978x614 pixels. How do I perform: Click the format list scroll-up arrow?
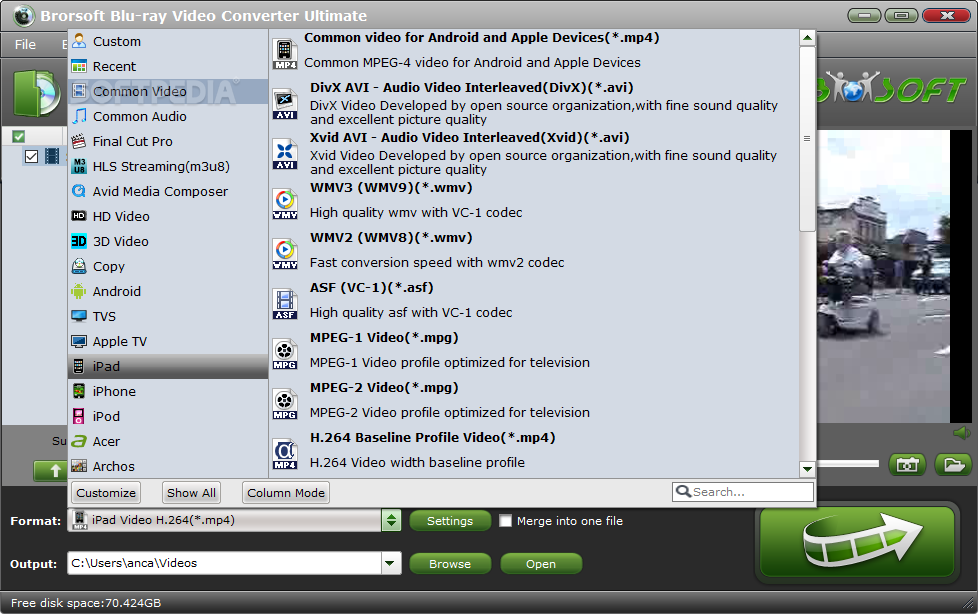click(807, 38)
